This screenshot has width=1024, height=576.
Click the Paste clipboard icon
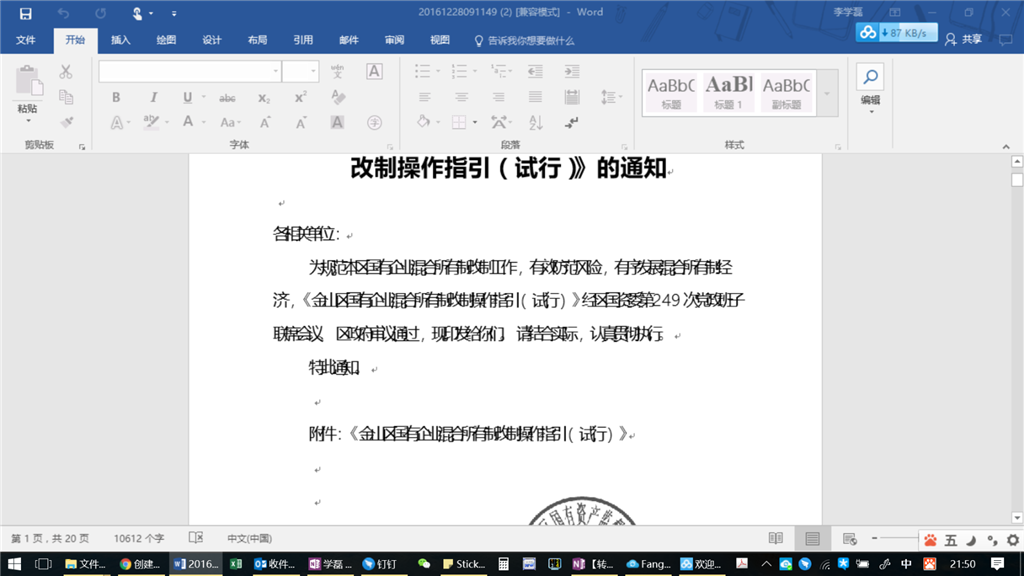(x=28, y=82)
